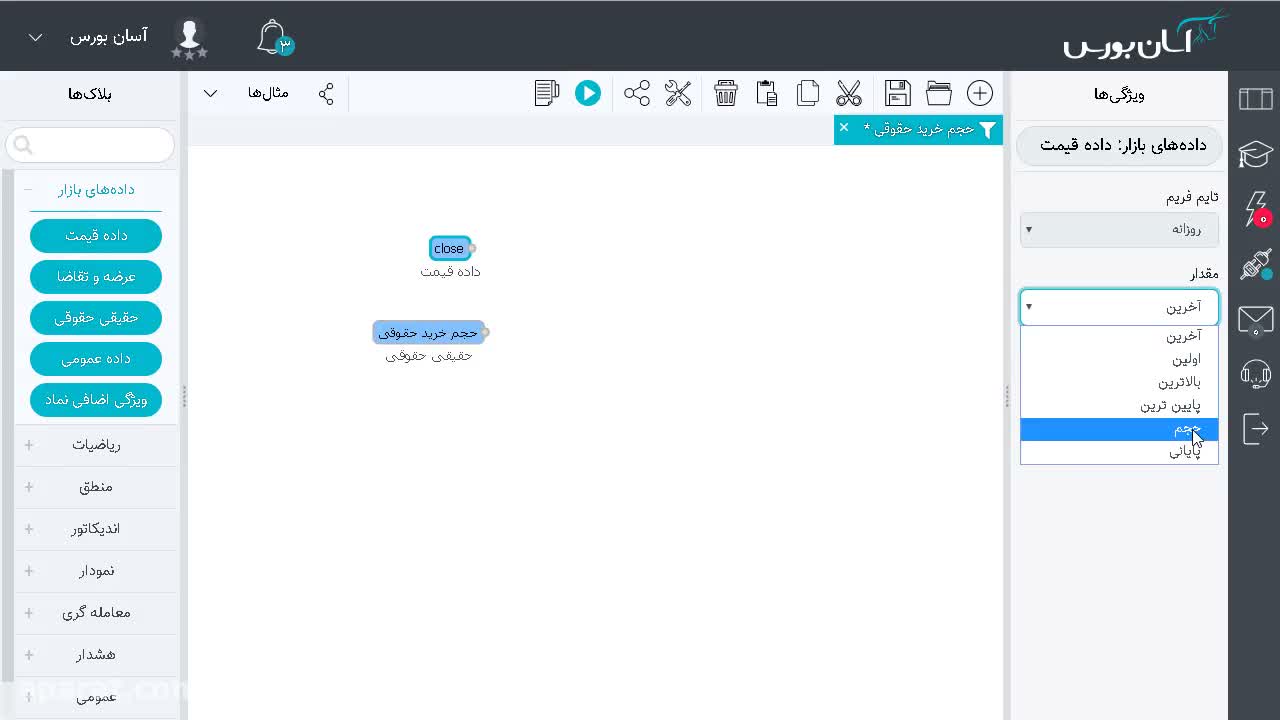Screen dimensions: 1280x720
Task: Open the تایم فریم روزانه dropdown
Action: [1119, 229]
